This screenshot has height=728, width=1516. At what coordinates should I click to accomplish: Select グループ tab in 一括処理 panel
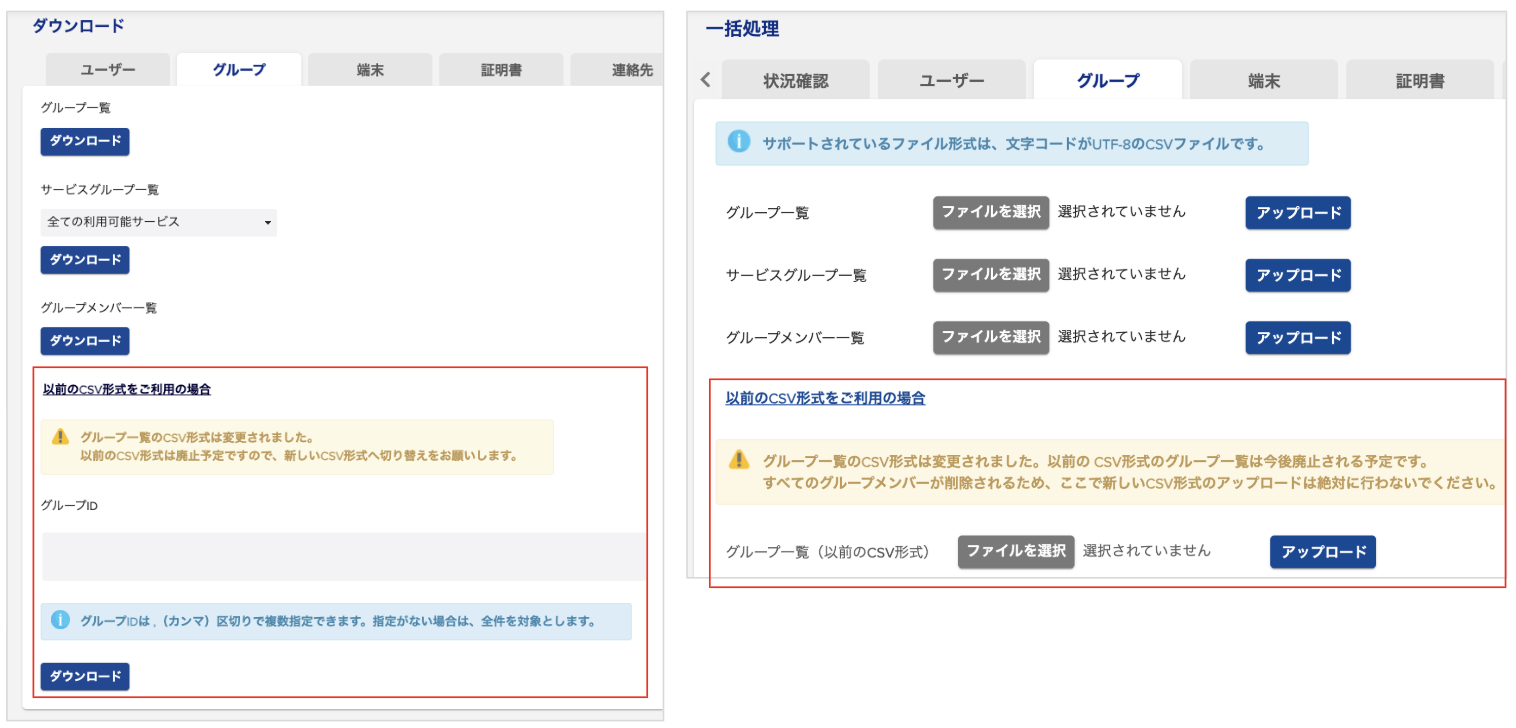point(1108,81)
